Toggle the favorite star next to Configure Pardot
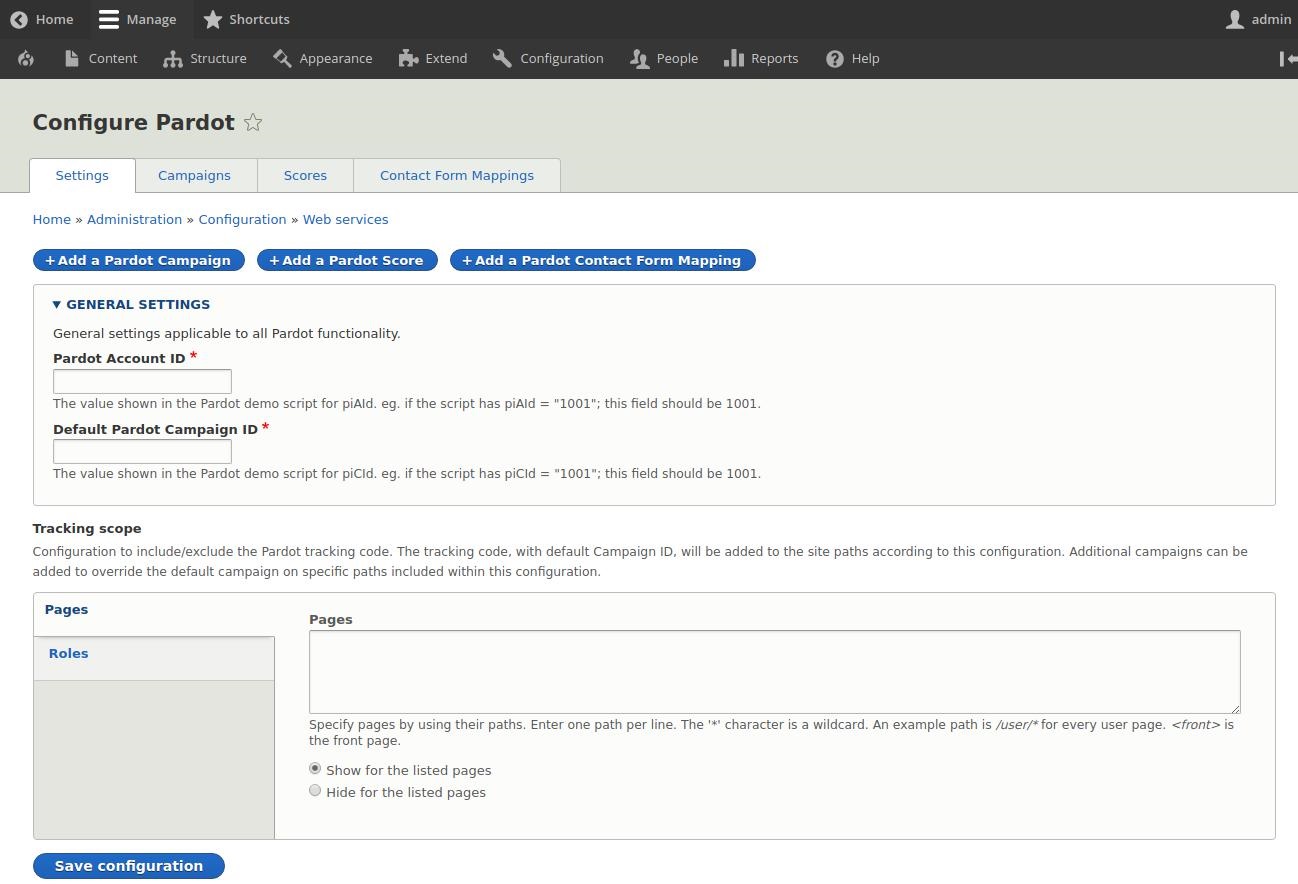 253,122
